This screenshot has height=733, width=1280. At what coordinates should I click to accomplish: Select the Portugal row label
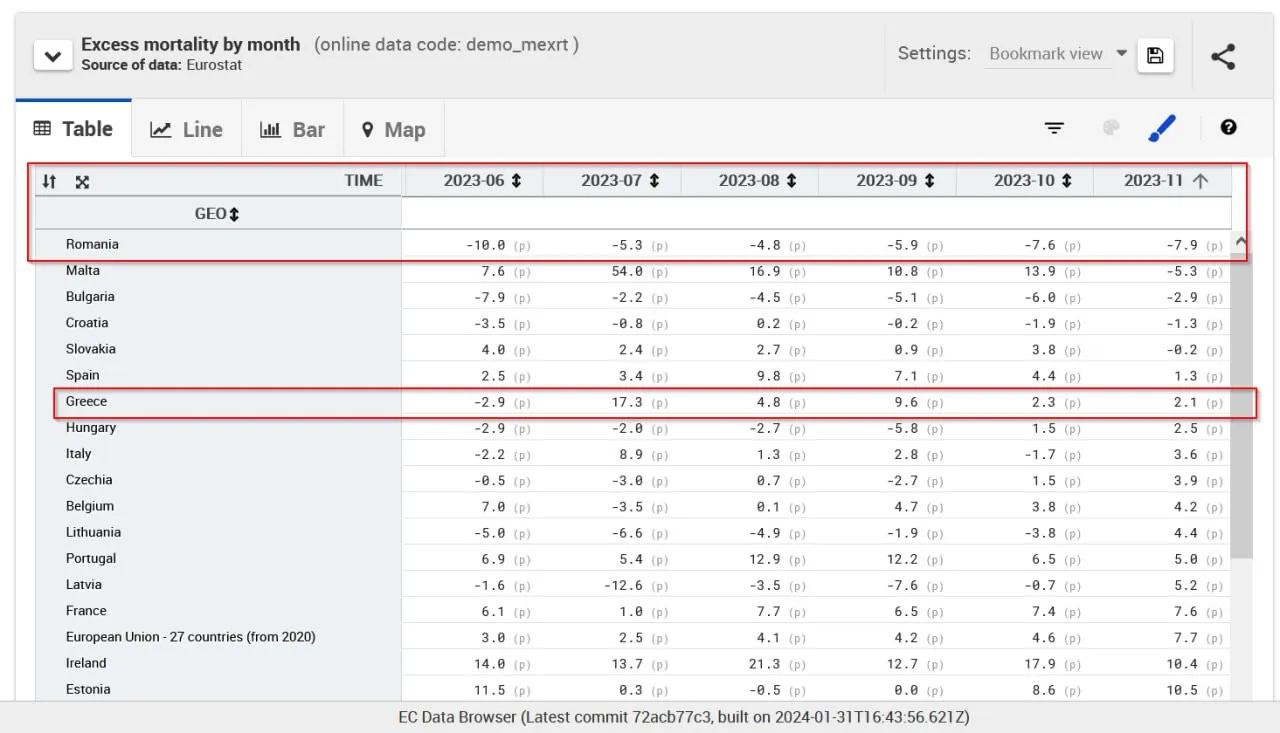click(91, 558)
